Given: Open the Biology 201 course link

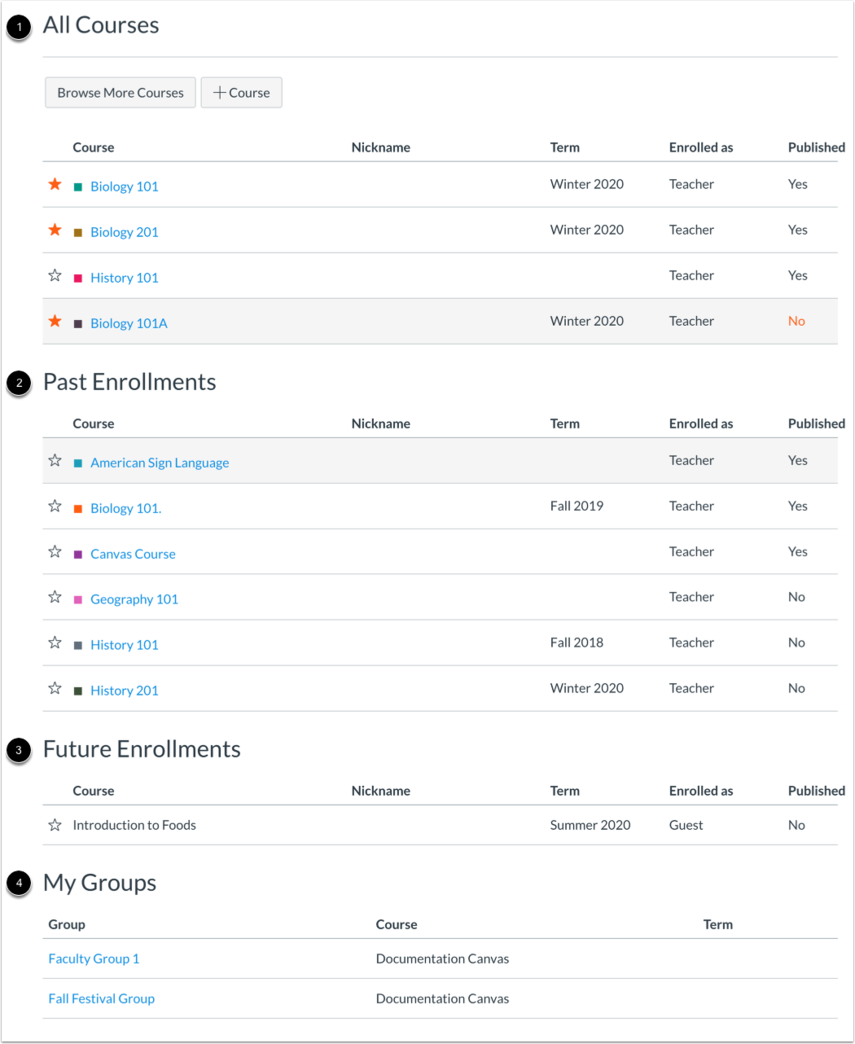Looking at the screenshot, I should [125, 232].
